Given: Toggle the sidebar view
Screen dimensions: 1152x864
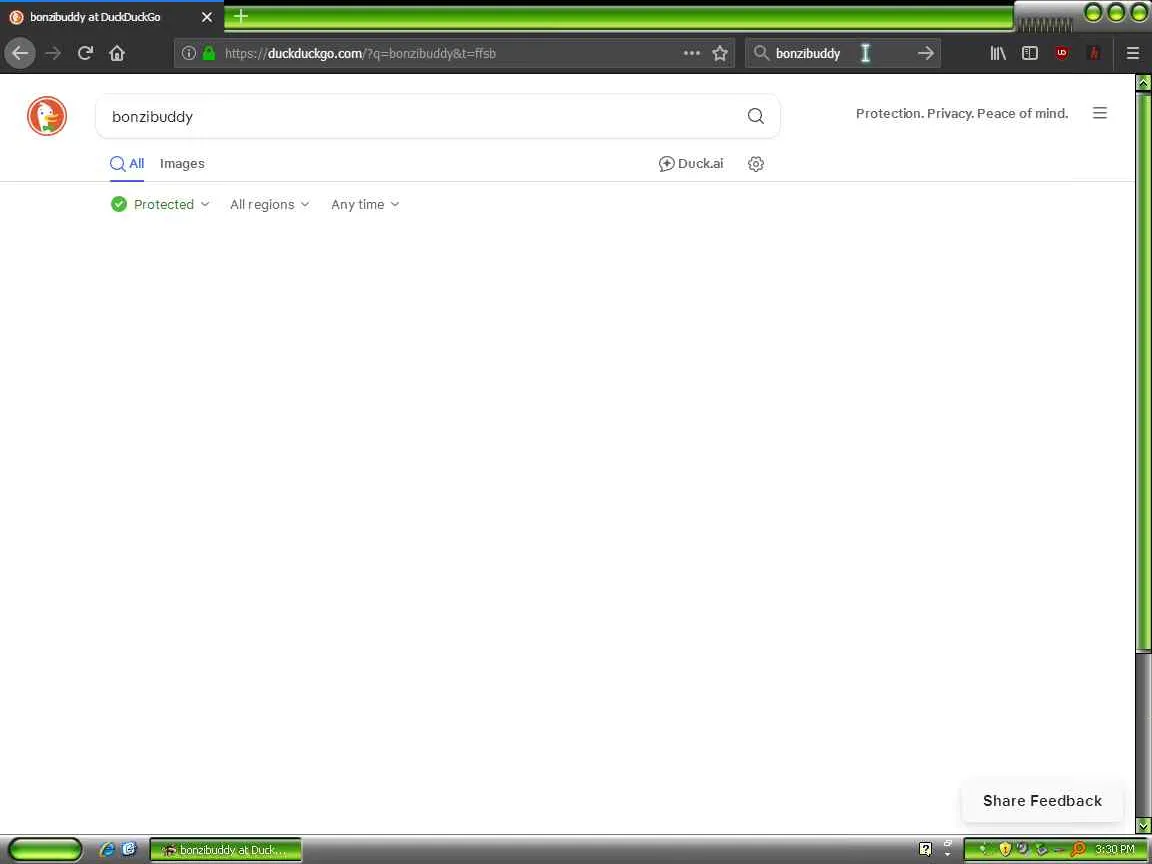Looking at the screenshot, I should point(1030,53).
